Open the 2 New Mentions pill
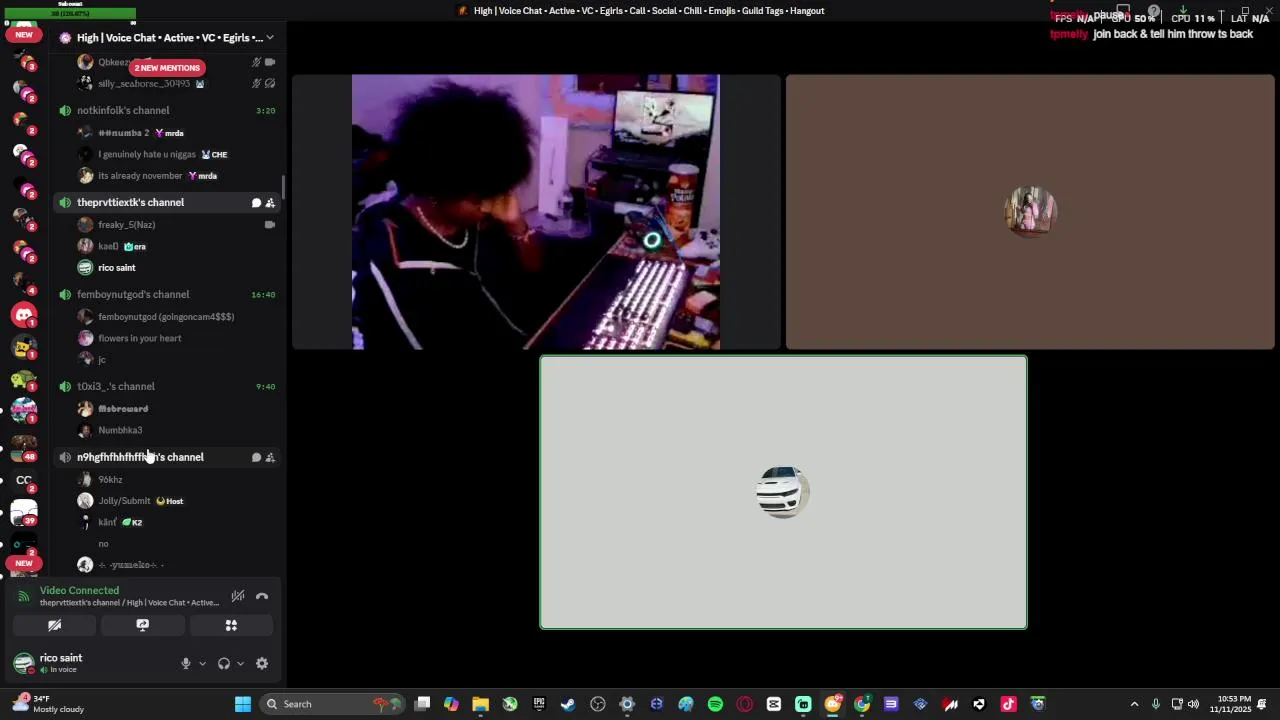The image size is (1280, 720). click(x=167, y=68)
